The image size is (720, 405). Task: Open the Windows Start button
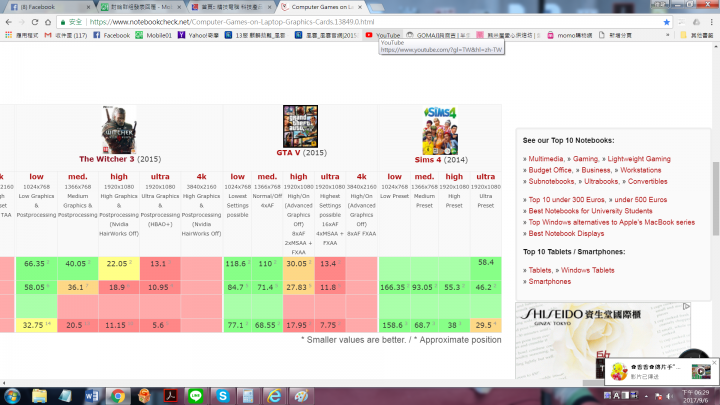[x=12, y=396]
